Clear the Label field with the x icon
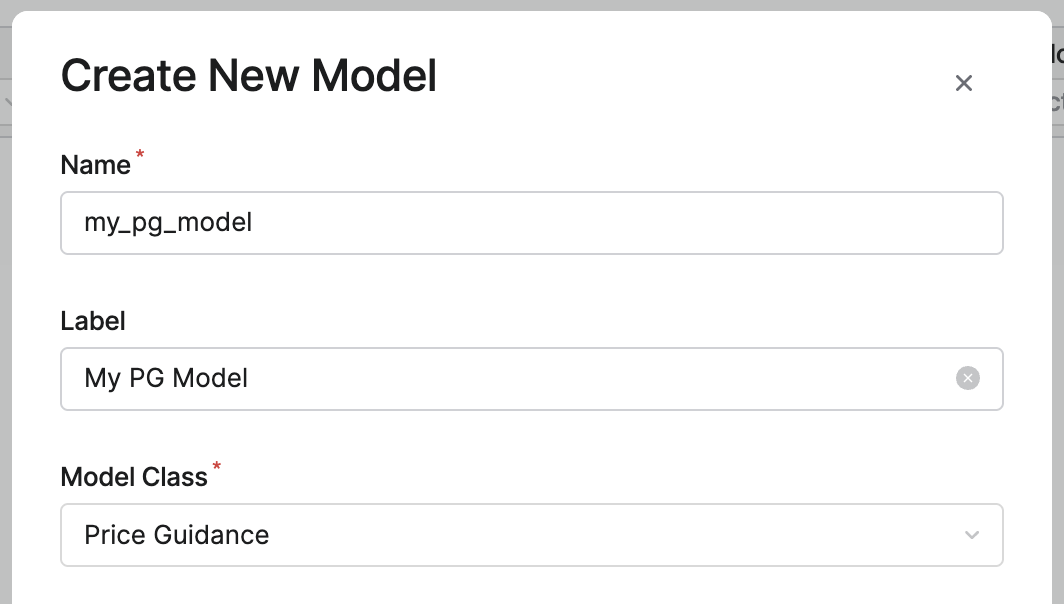1064x604 pixels. [x=968, y=378]
